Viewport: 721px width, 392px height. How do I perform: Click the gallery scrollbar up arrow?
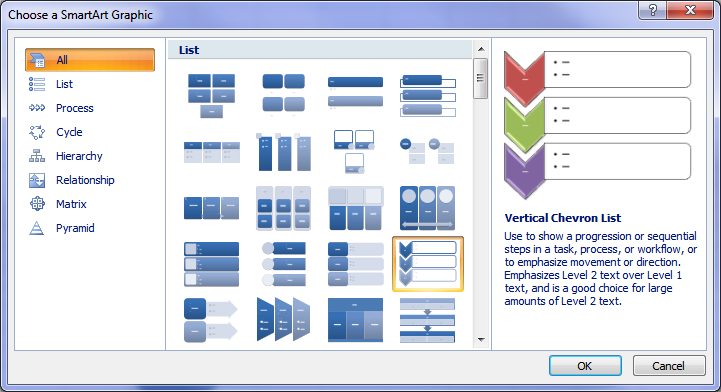coord(481,49)
